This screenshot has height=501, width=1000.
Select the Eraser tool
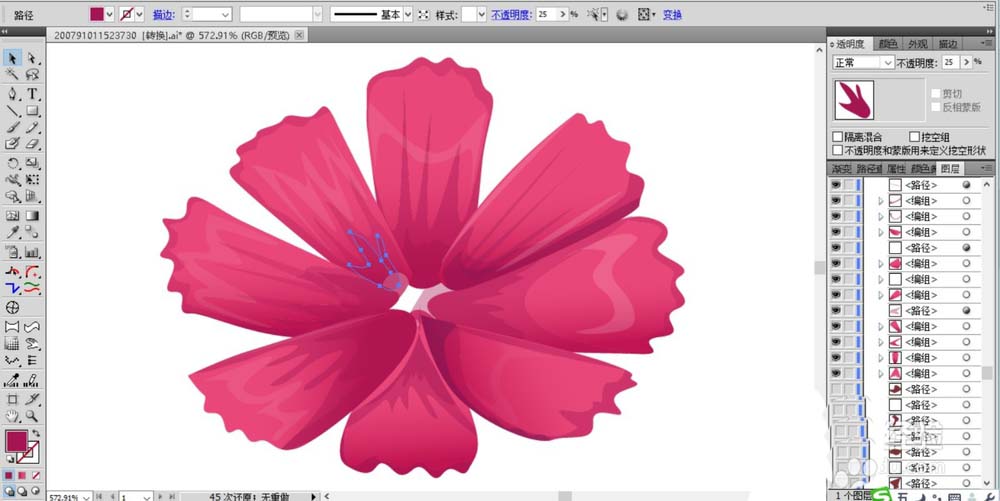[x=33, y=144]
